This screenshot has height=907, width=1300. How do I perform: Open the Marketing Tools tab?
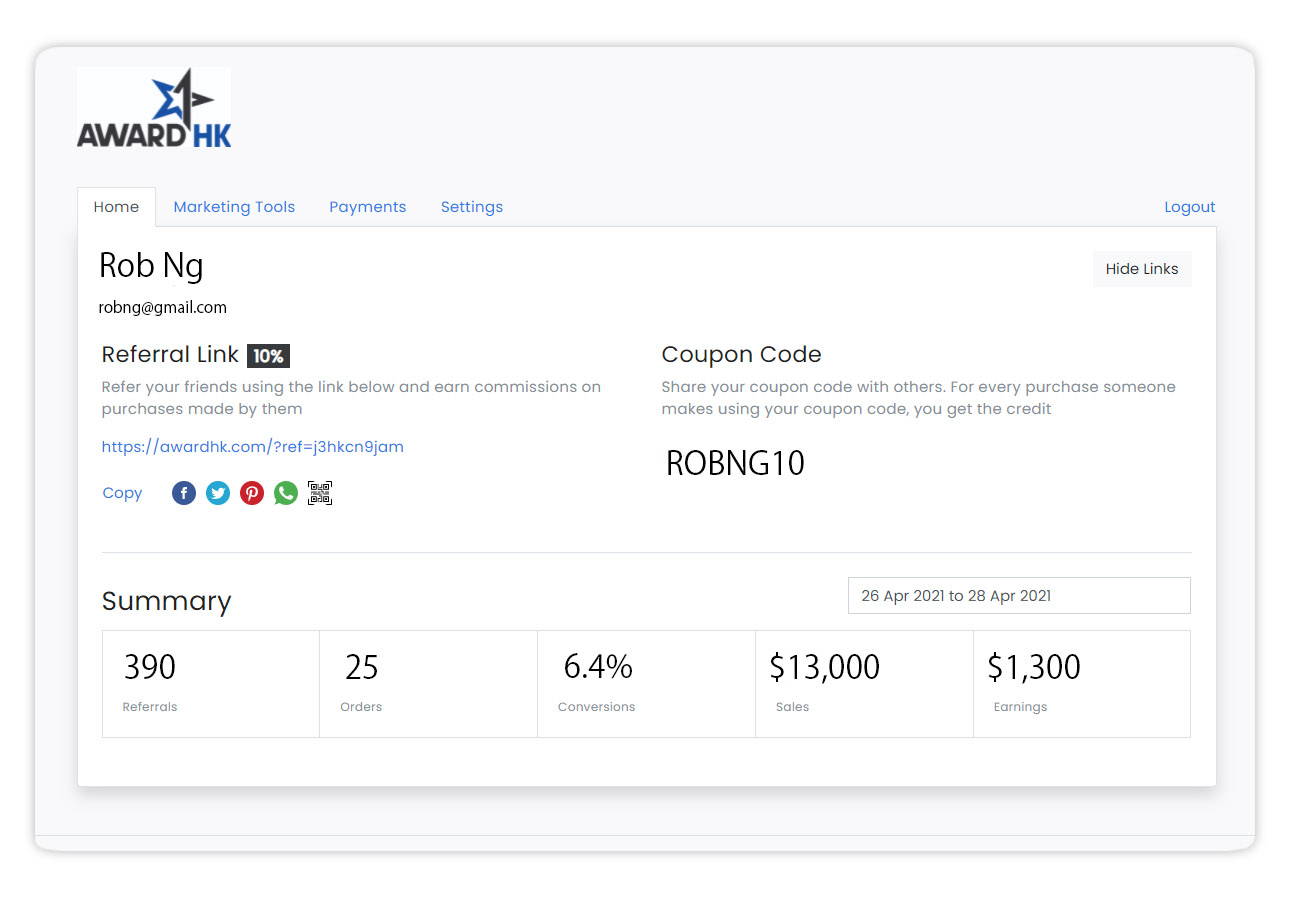234,207
